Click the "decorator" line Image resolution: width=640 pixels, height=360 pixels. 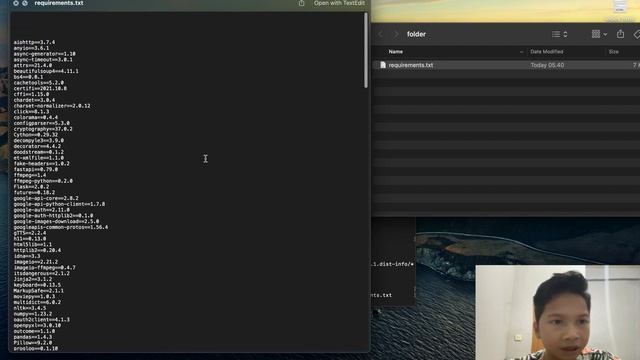coord(37,146)
